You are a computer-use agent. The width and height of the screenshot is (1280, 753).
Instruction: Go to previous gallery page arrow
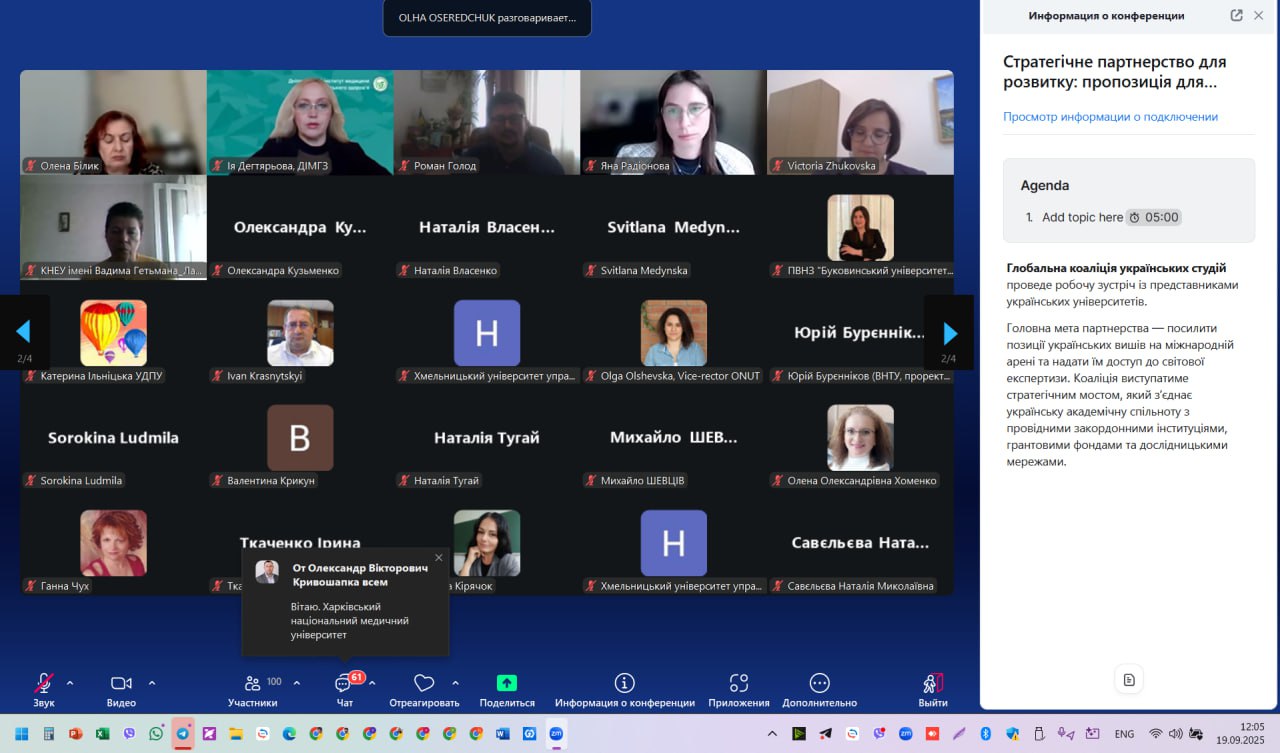[24, 333]
